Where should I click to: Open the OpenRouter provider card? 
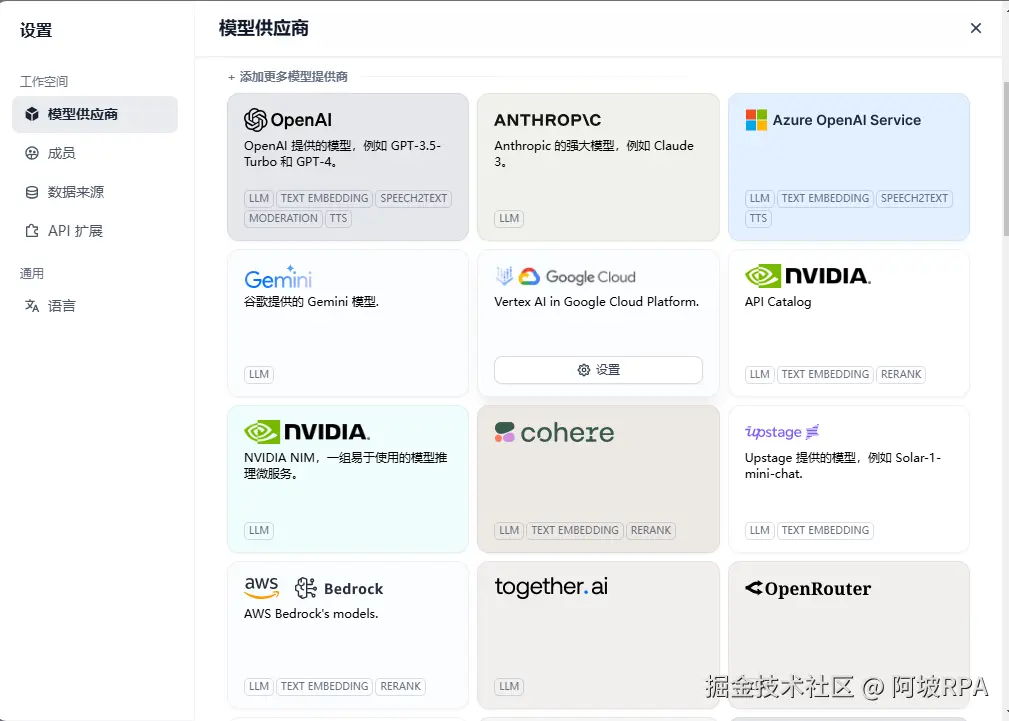pyautogui.click(x=849, y=635)
